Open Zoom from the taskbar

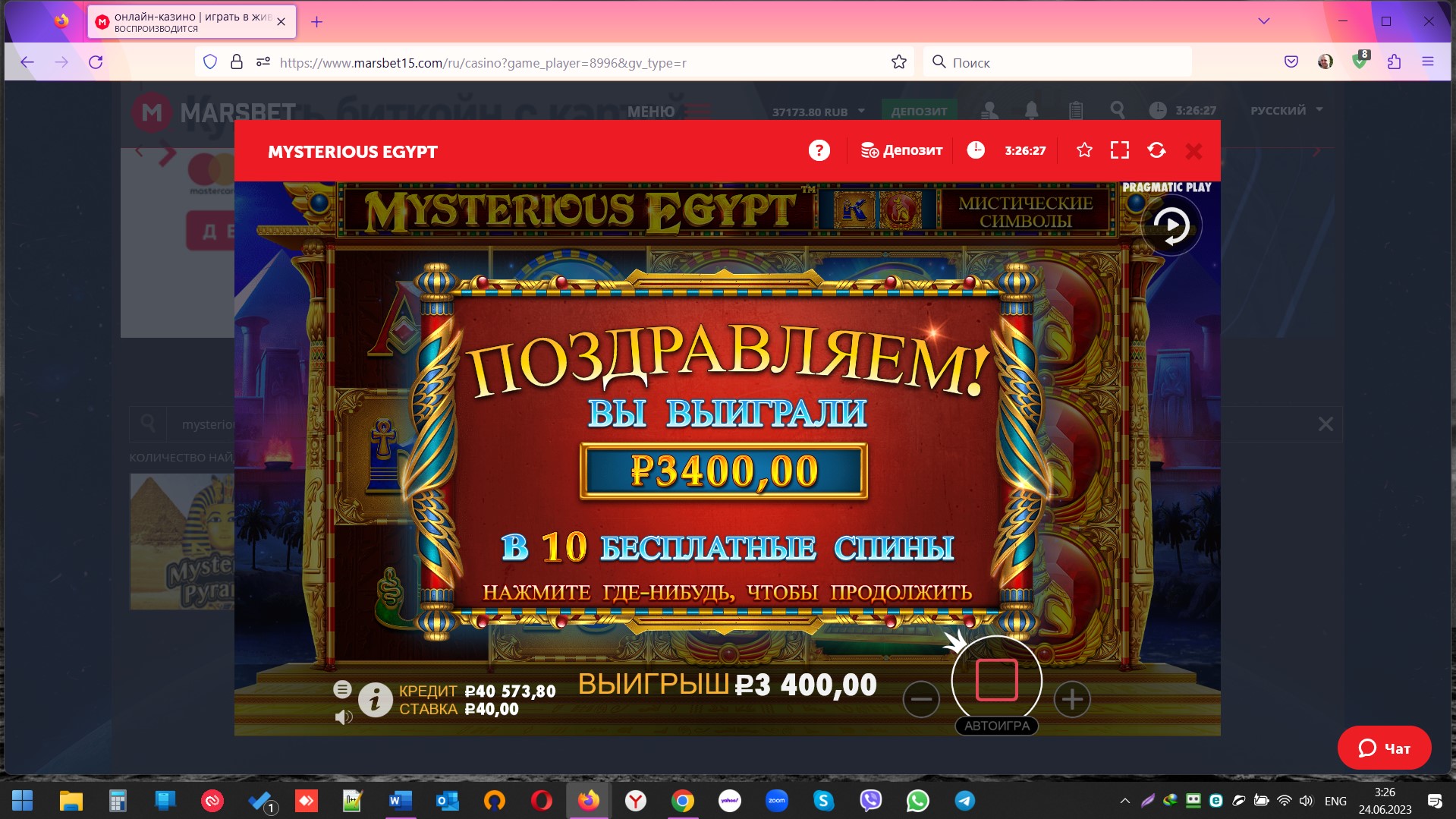point(777,800)
